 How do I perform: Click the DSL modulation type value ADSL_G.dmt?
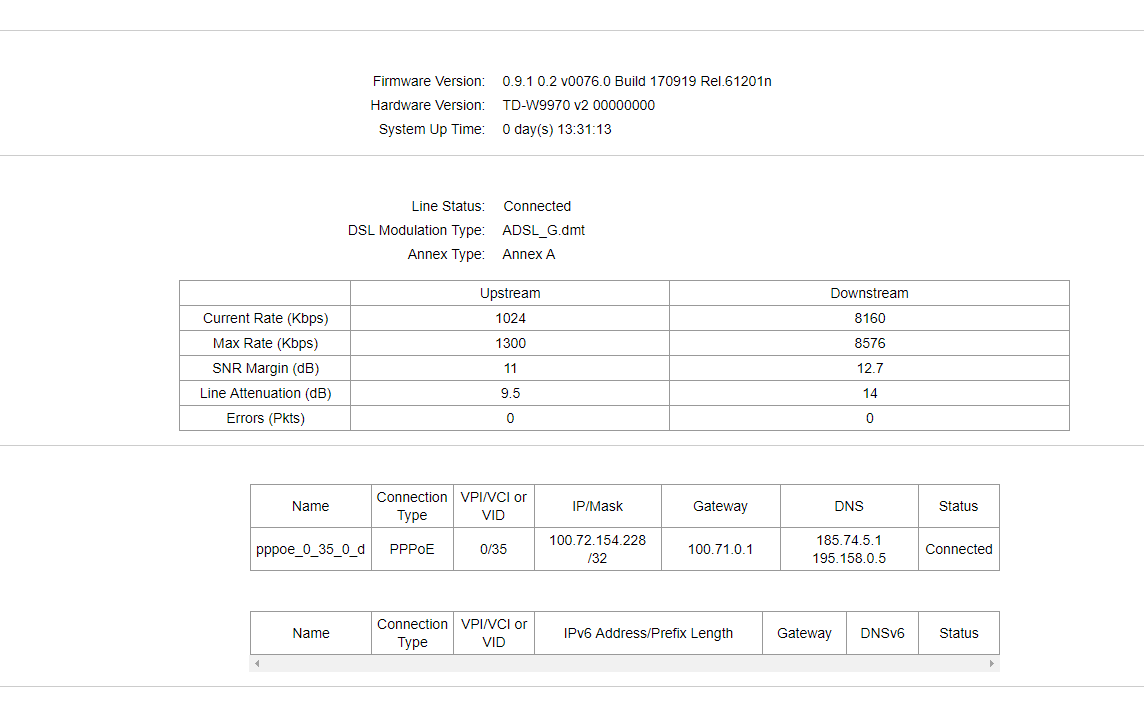click(543, 230)
